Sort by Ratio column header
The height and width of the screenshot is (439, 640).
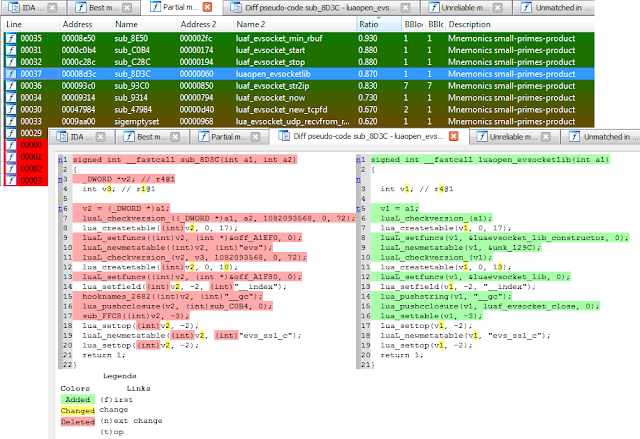click(x=379, y=24)
